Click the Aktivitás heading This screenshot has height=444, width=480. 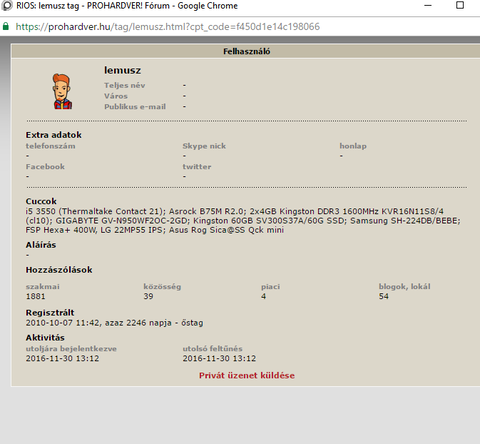point(45,338)
